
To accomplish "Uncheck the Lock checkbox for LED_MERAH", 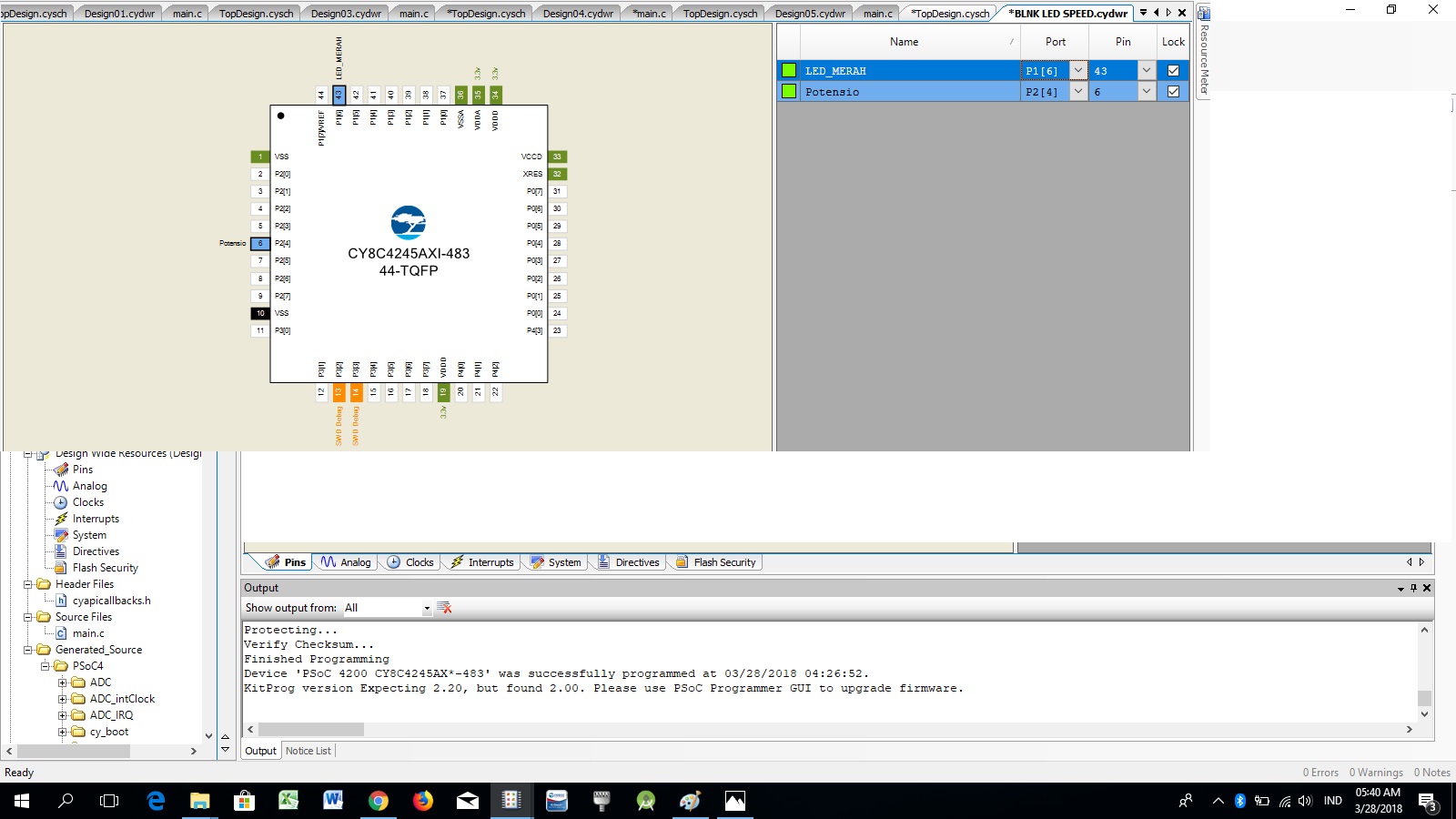I will pyautogui.click(x=1173, y=71).
